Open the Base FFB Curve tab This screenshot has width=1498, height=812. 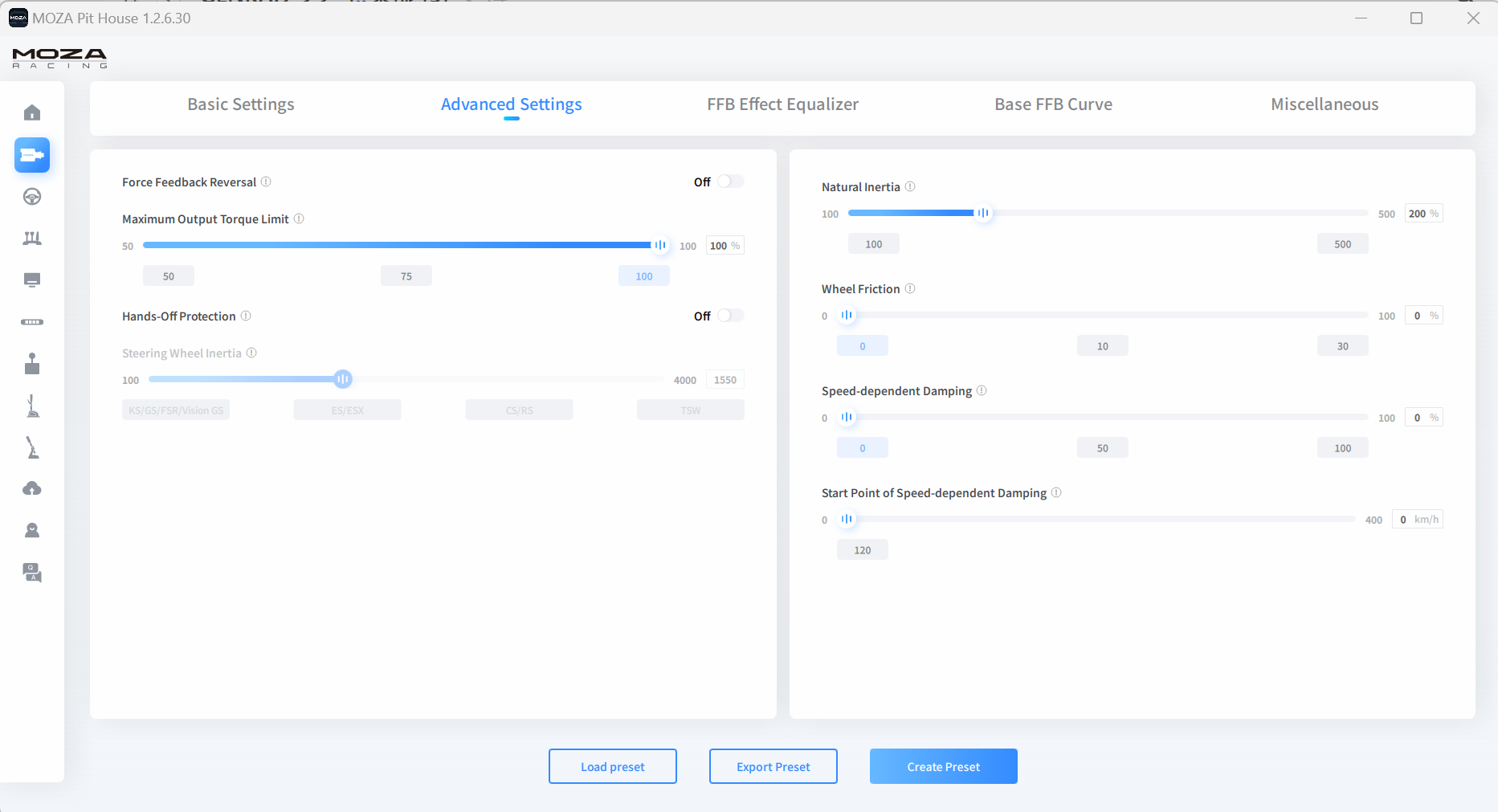point(1053,104)
